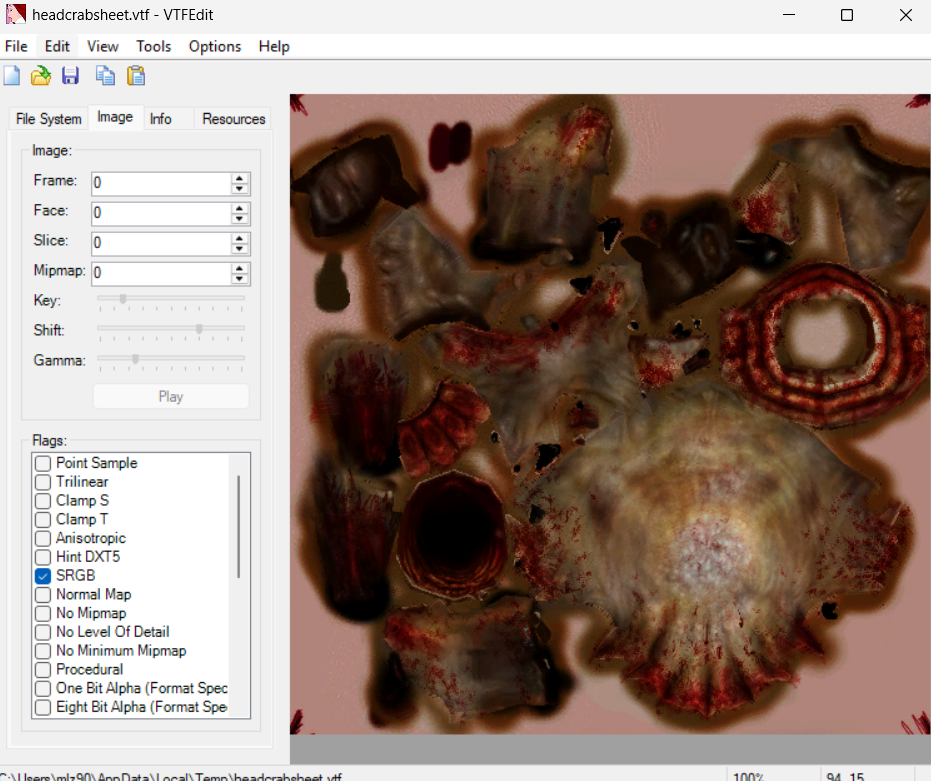Click the 100% zoom status bar entry
Image resolution: width=931 pixels, height=781 pixels.
[x=748, y=776]
